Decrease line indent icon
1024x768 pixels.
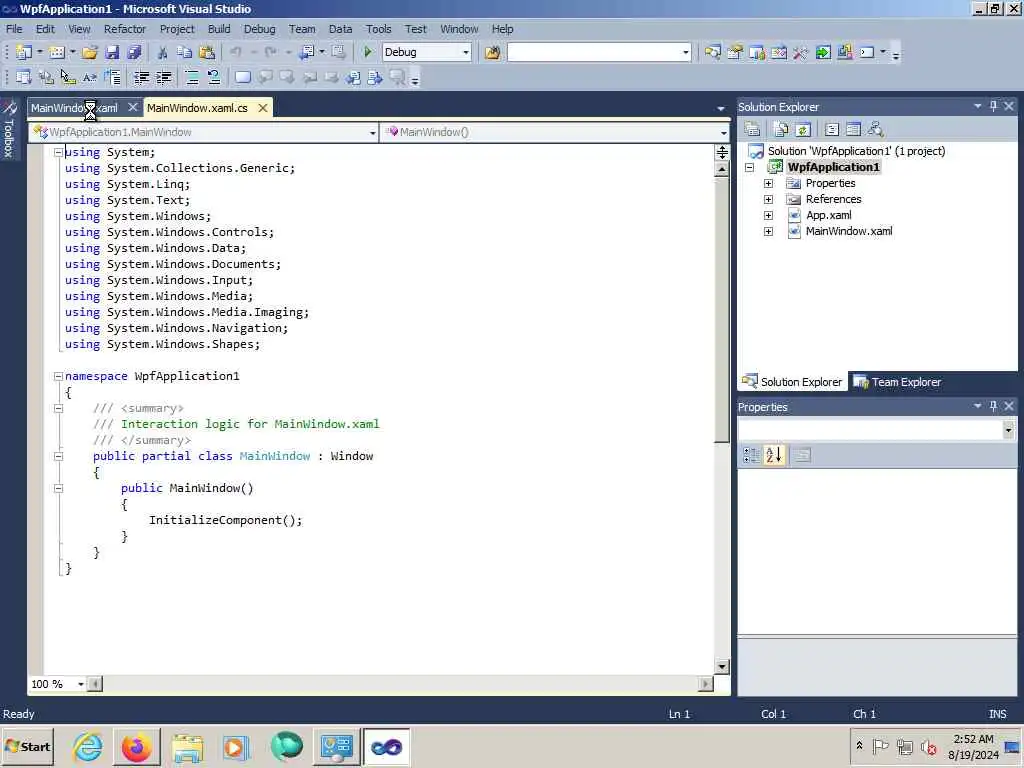coord(141,78)
